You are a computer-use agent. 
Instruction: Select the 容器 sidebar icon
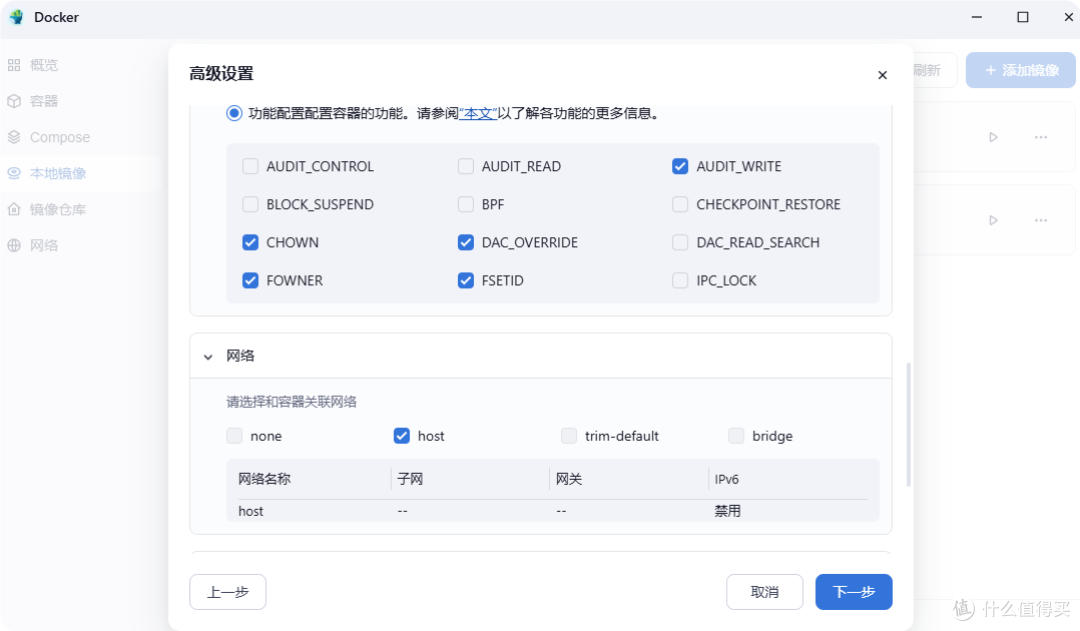[14, 100]
